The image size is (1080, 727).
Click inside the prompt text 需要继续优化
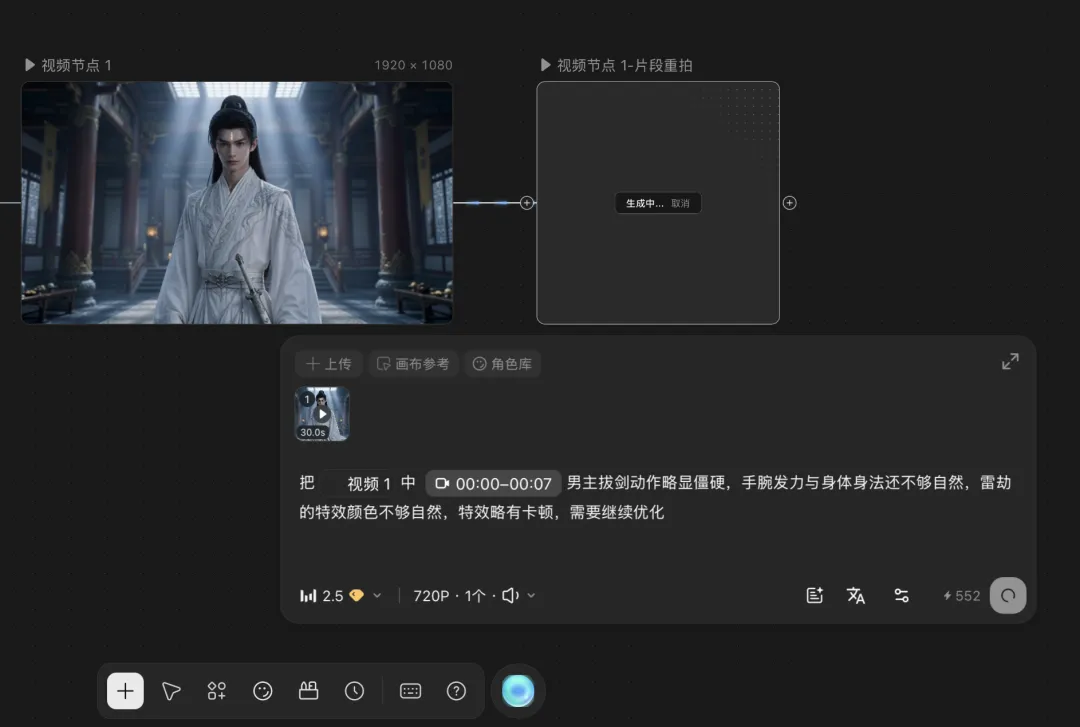click(x=616, y=512)
